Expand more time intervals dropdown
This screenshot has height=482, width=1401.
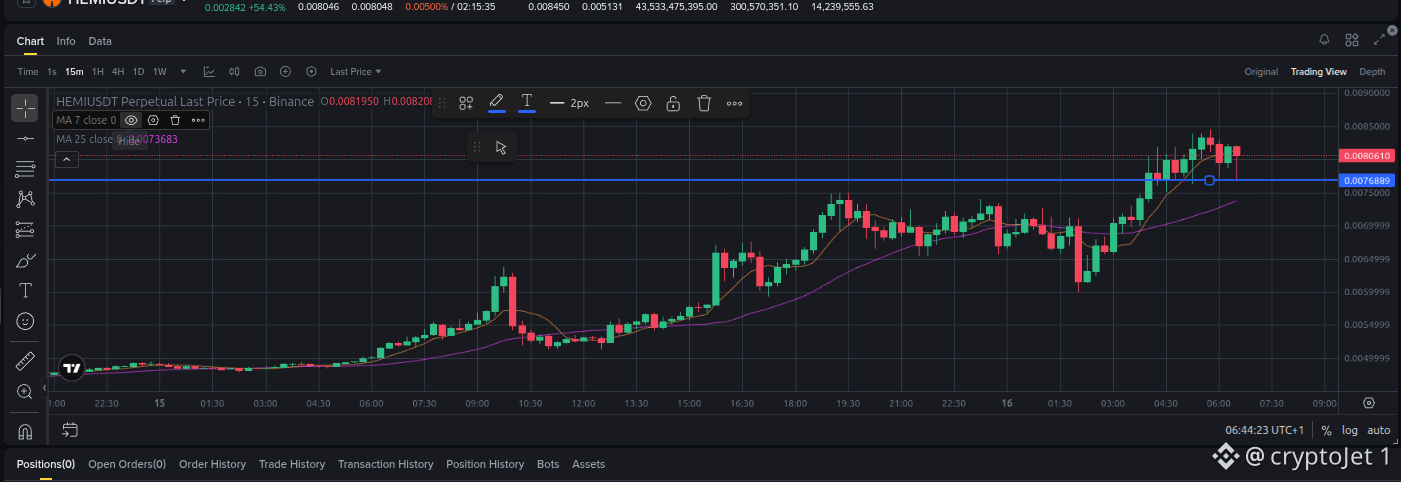point(185,72)
